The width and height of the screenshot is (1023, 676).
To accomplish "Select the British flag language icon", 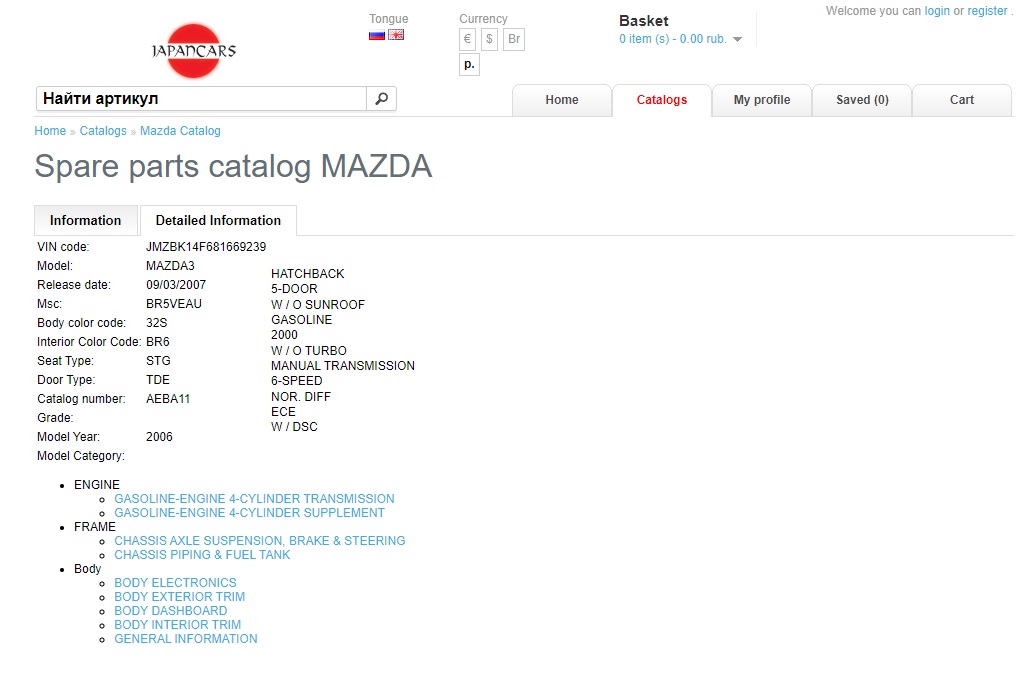I will click(x=396, y=35).
